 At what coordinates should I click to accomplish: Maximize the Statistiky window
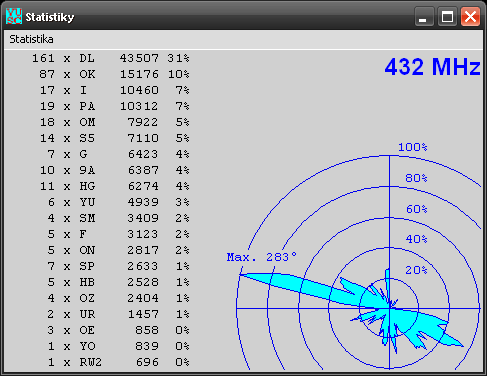447,16
